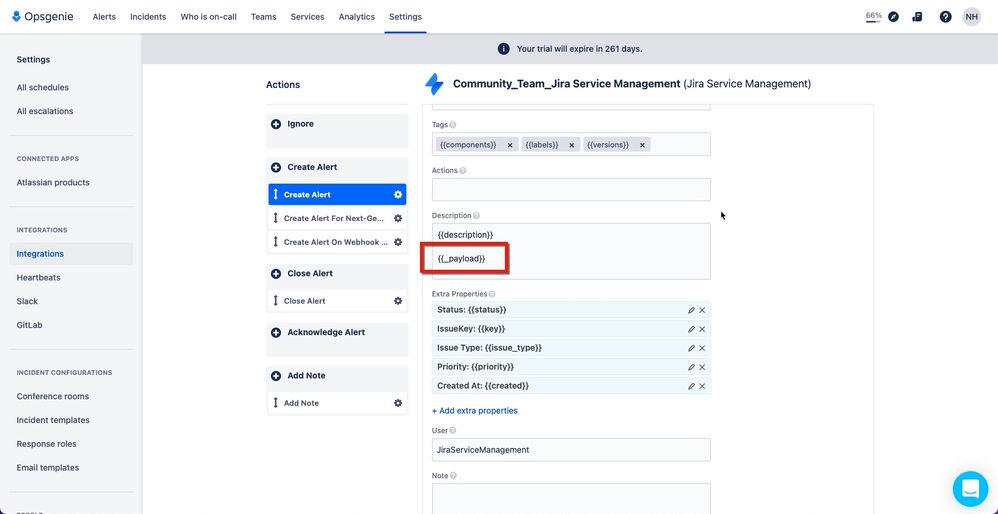
Task: Click gear icon next to Close Alert action
Action: pos(398,301)
